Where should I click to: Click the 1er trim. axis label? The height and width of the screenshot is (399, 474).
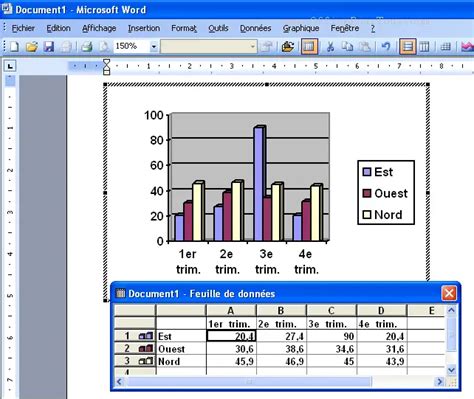coord(188,262)
